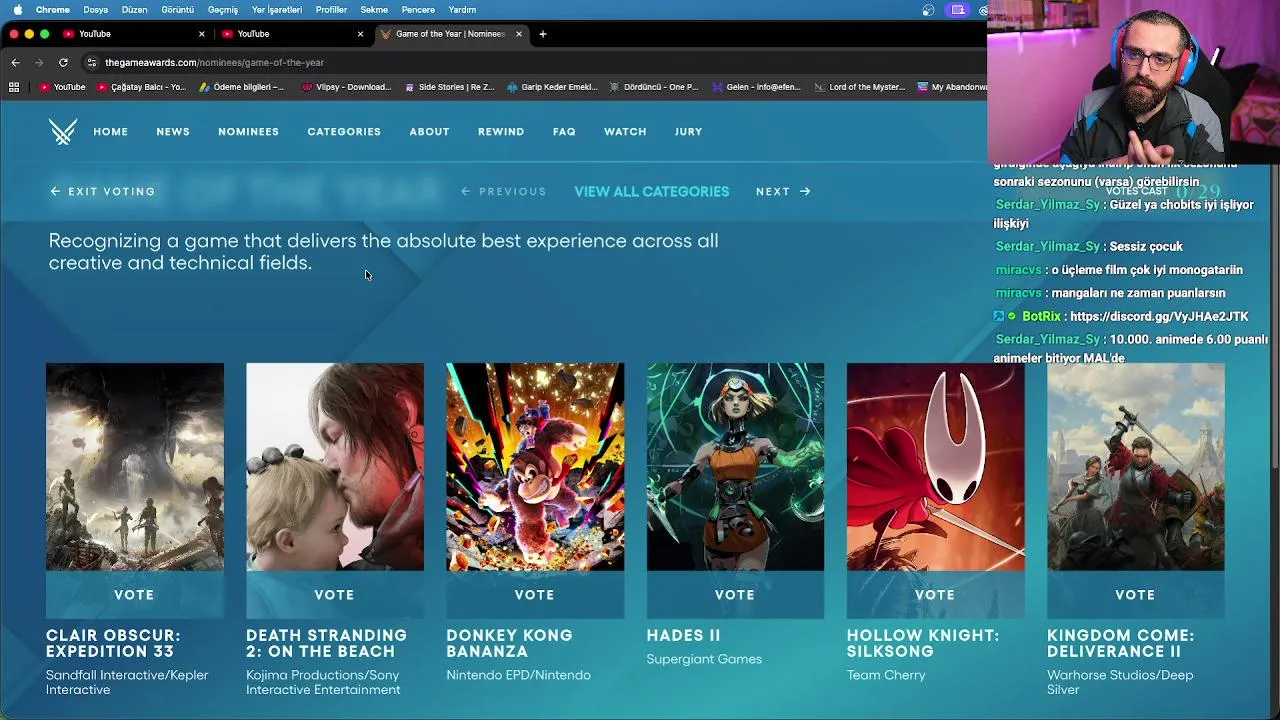Open the Dosya menu
The width and height of the screenshot is (1280, 720).
95,10
